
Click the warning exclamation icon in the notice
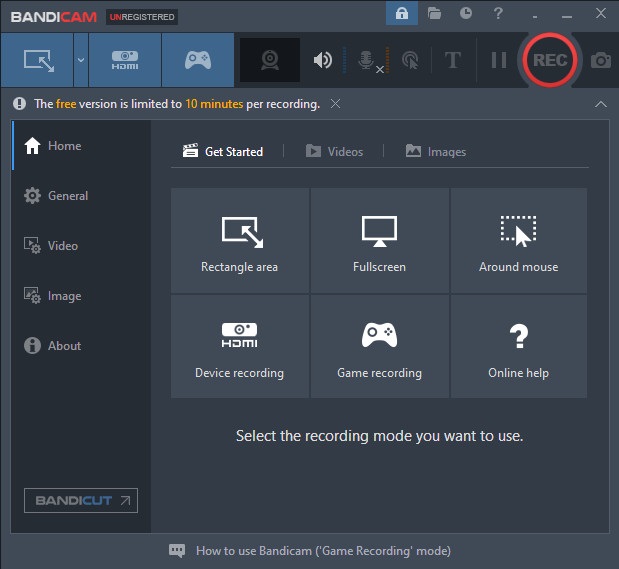[x=19, y=104]
